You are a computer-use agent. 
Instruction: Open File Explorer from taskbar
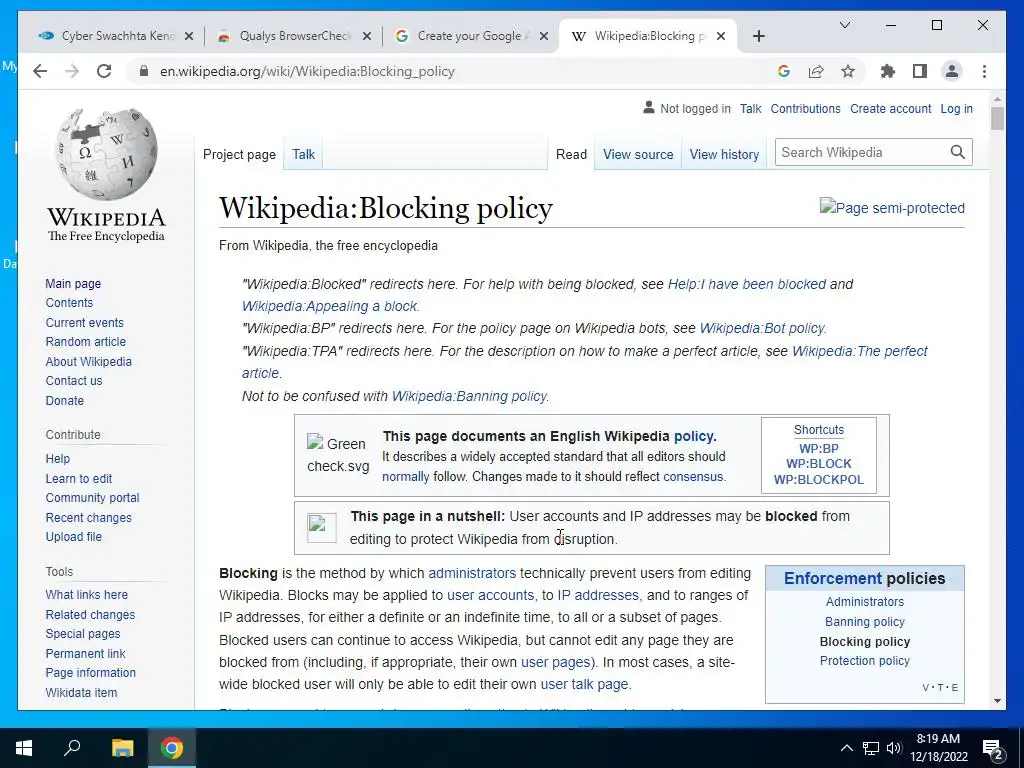coord(122,748)
